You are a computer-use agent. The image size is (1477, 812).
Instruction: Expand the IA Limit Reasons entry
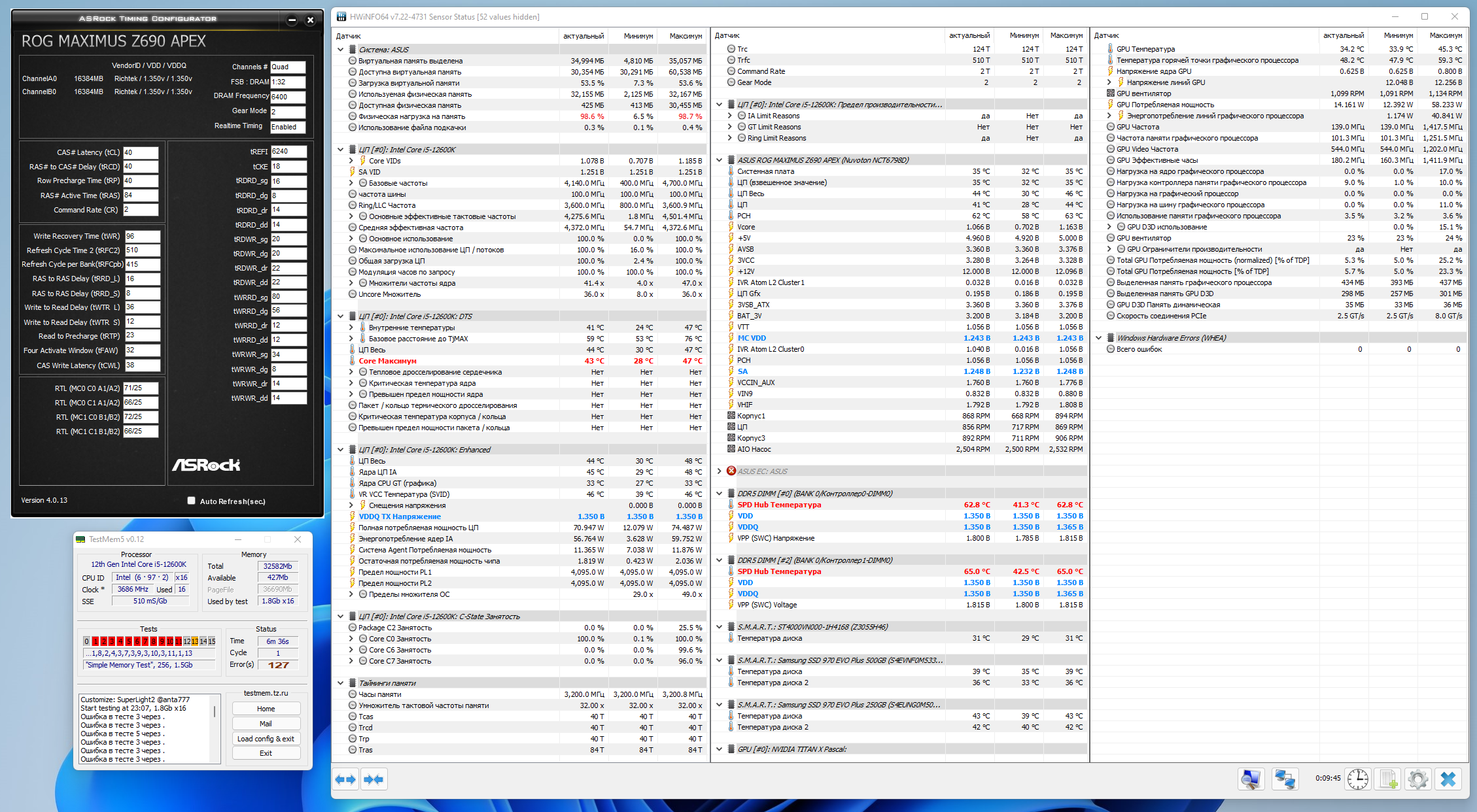pyautogui.click(x=730, y=116)
